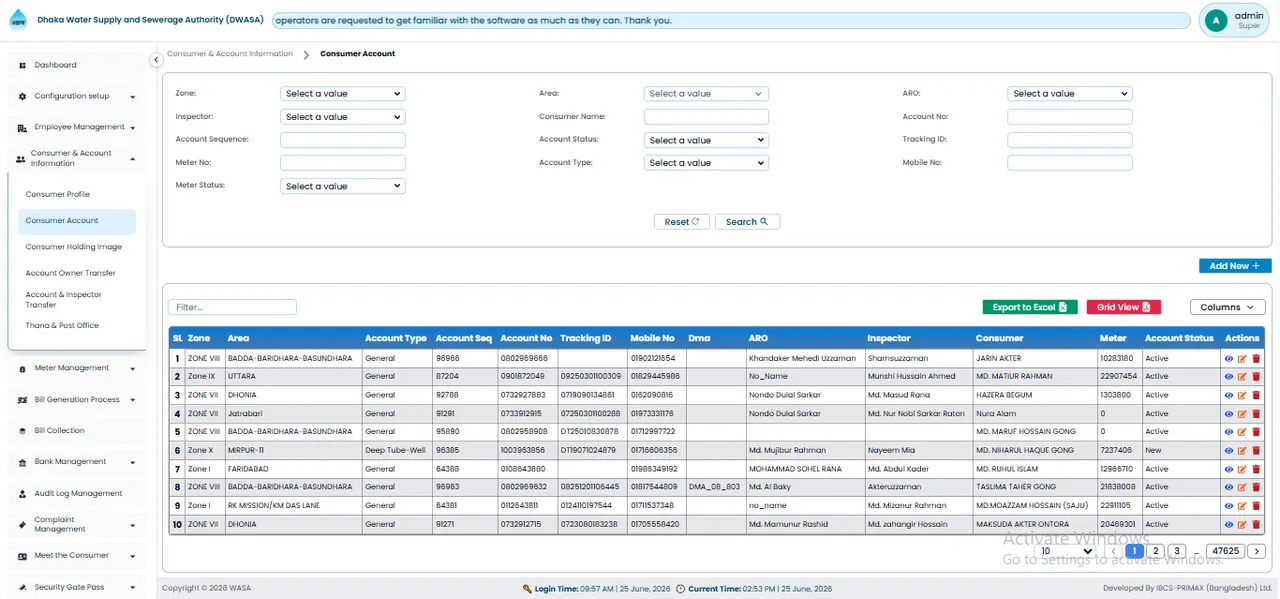View account details for JARIN AKTER row
Screen dimensions: 1280x599
[x=1229, y=358]
